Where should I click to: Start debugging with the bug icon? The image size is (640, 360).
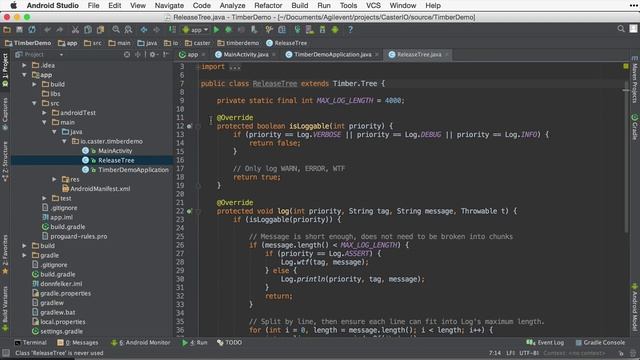[x=229, y=30]
